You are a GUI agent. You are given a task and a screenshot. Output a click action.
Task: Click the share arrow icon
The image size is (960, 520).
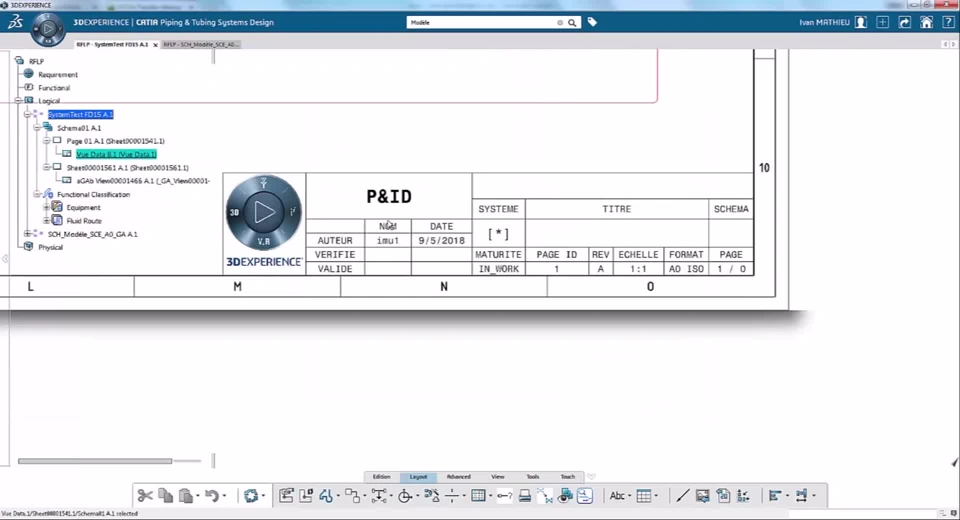pos(904,22)
